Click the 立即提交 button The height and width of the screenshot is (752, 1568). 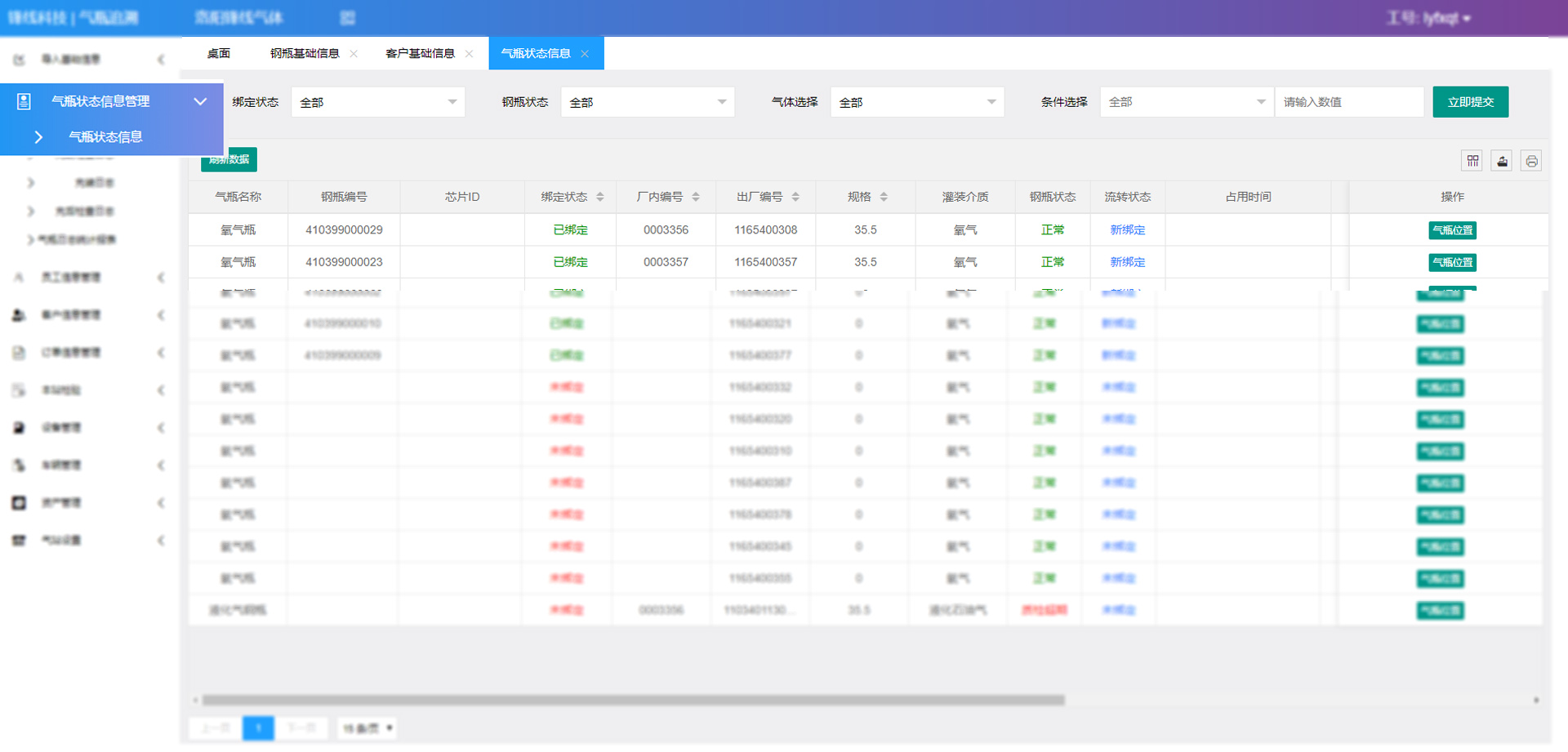click(1470, 102)
